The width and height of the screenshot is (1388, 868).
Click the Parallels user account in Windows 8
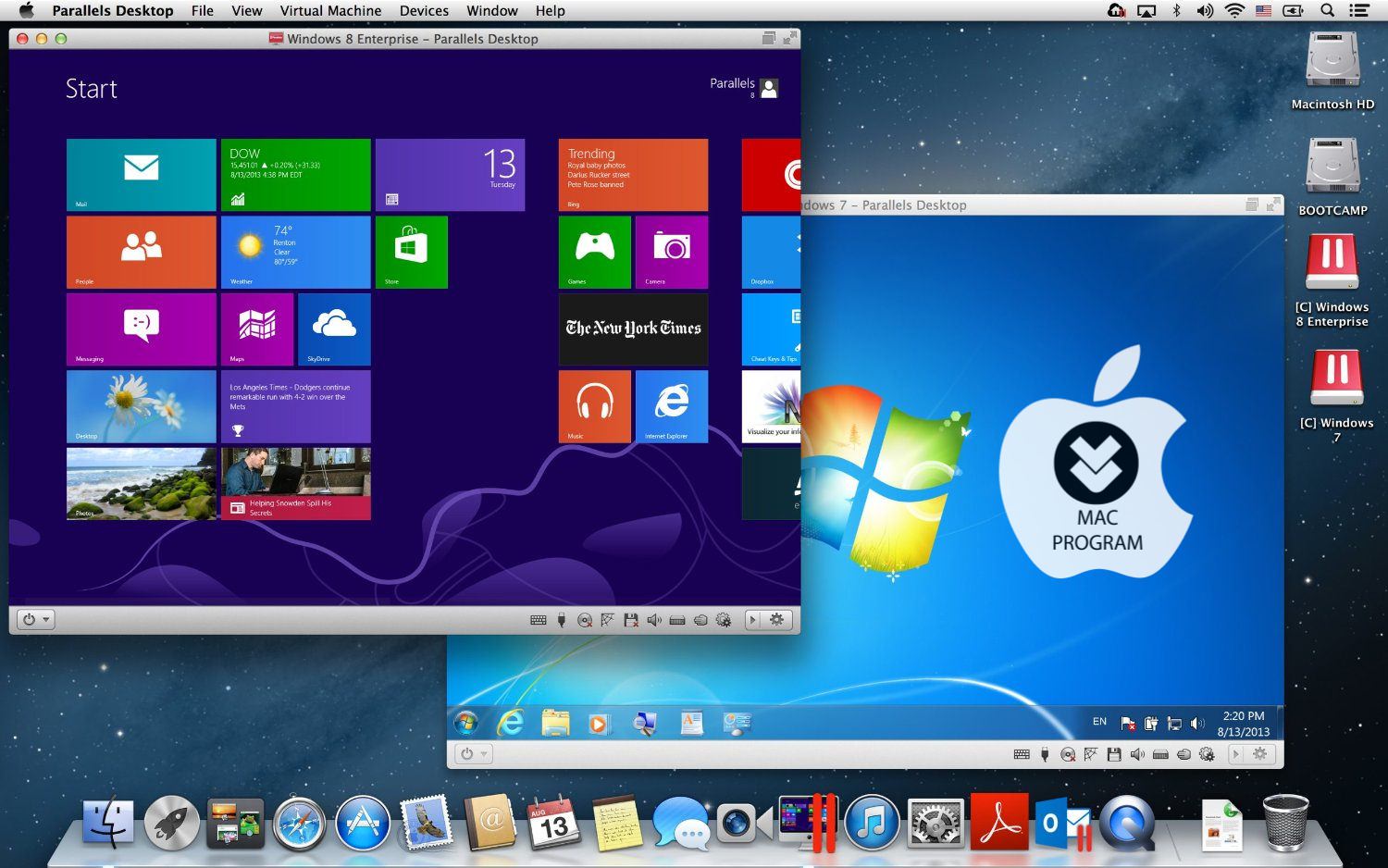coord(744,87)
